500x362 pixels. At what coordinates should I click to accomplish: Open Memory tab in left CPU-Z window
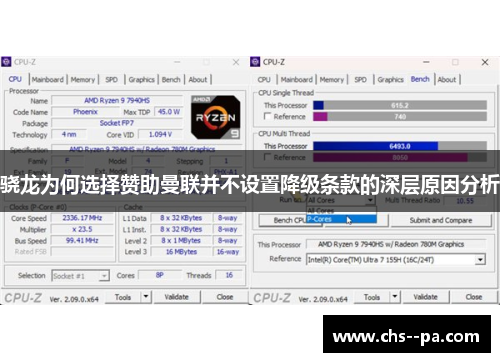pos(83,80)
